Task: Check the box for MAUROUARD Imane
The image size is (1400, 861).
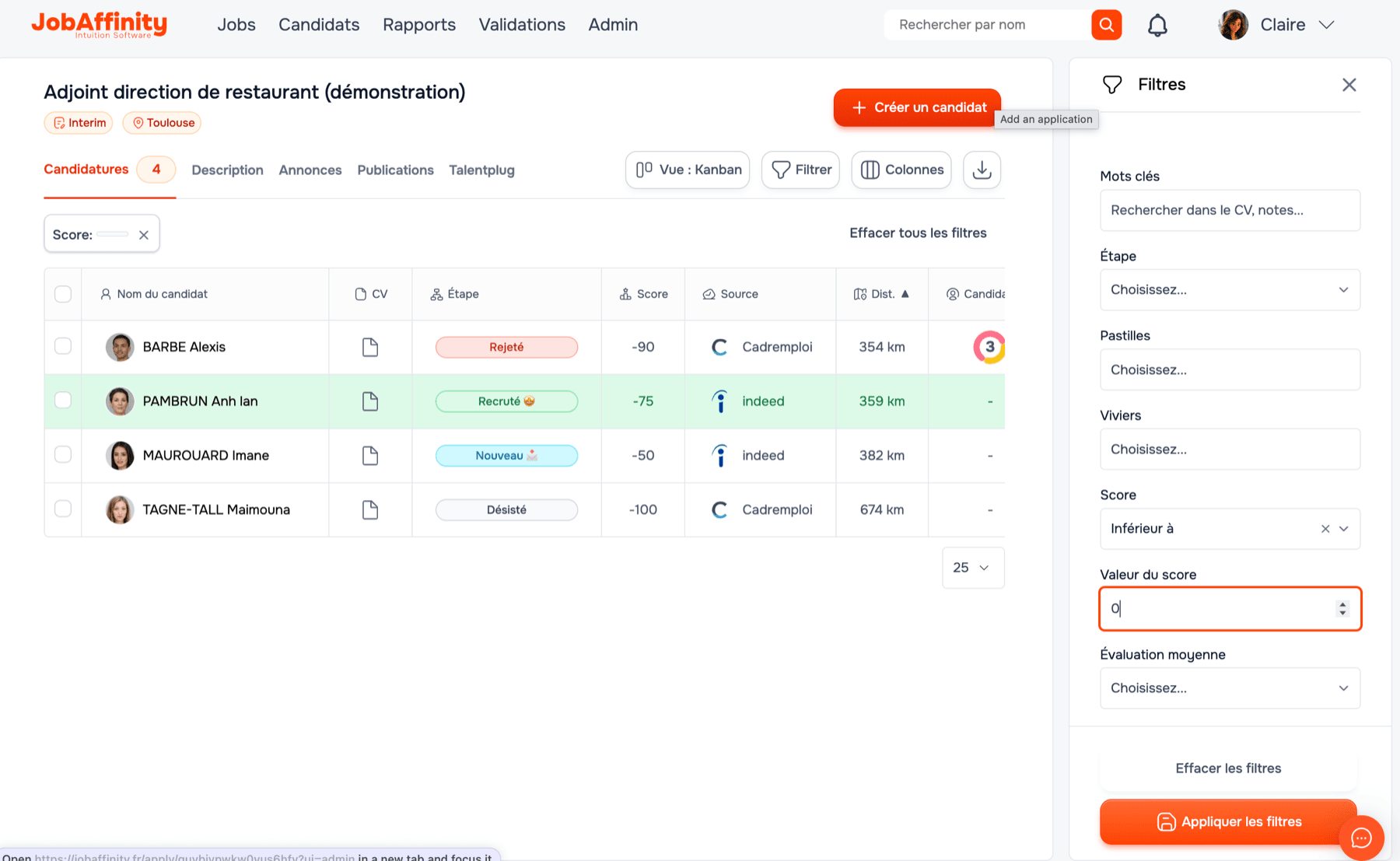Action: pos(63,454)
